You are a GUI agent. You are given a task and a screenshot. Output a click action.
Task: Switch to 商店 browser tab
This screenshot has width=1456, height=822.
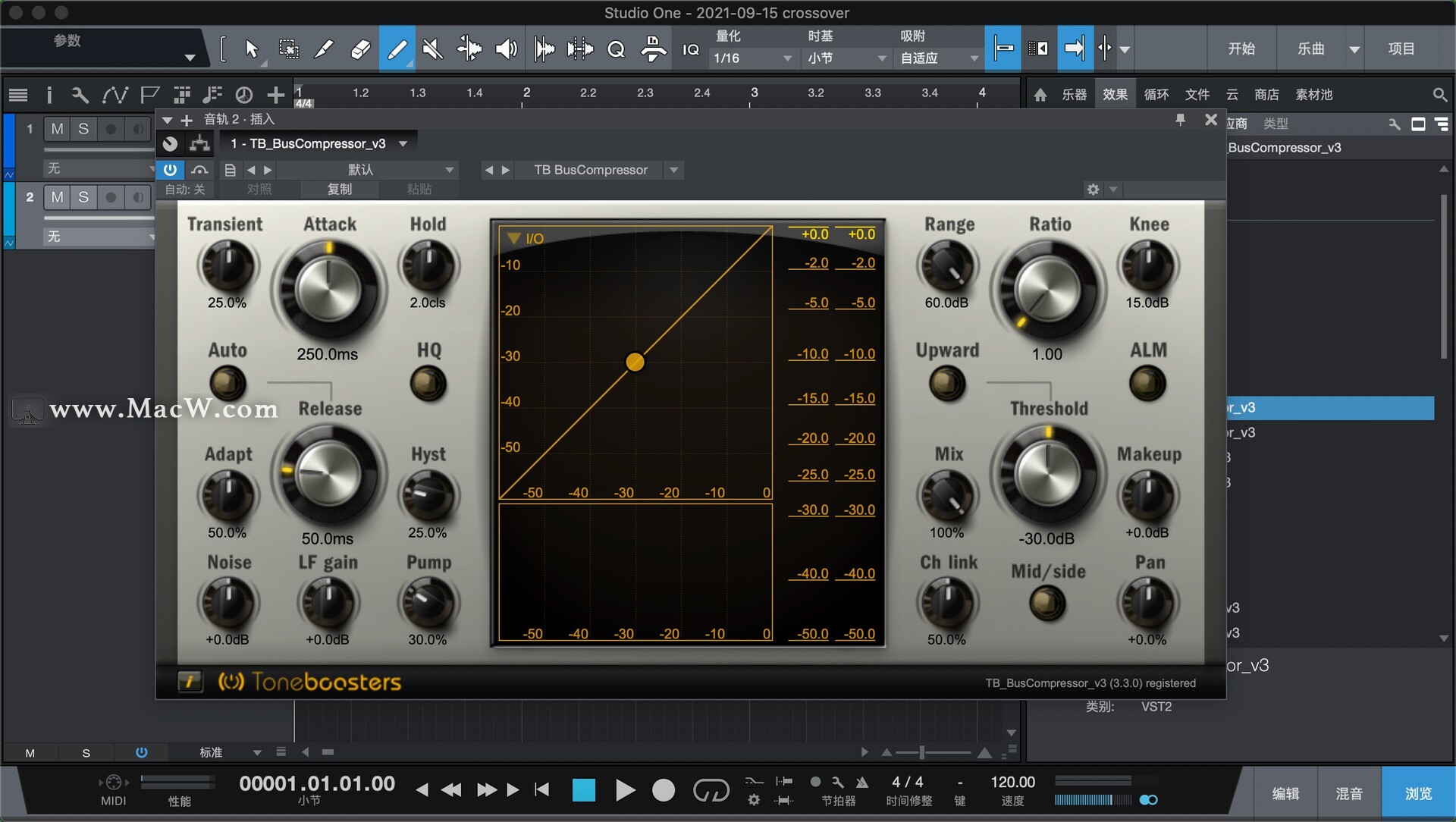pyautogui.click(x=1266, y=95)
